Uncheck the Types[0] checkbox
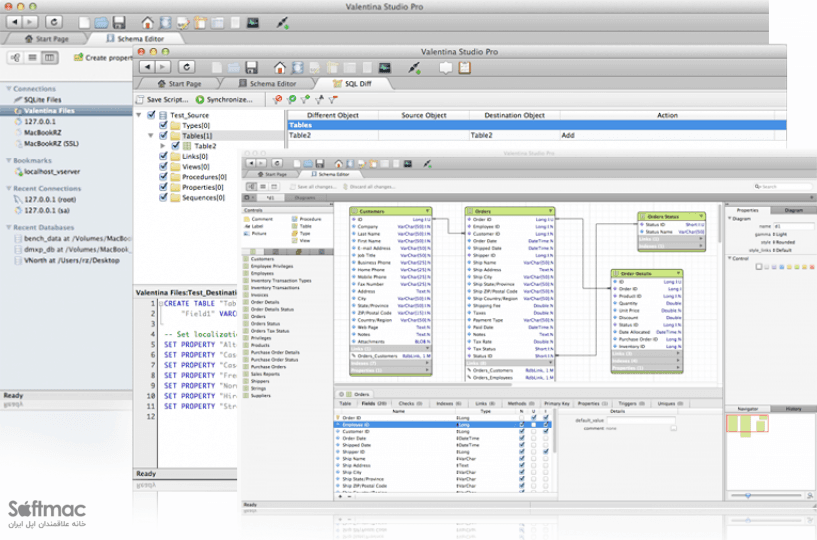This screenshot has width=817, height=540. [163, 125]
